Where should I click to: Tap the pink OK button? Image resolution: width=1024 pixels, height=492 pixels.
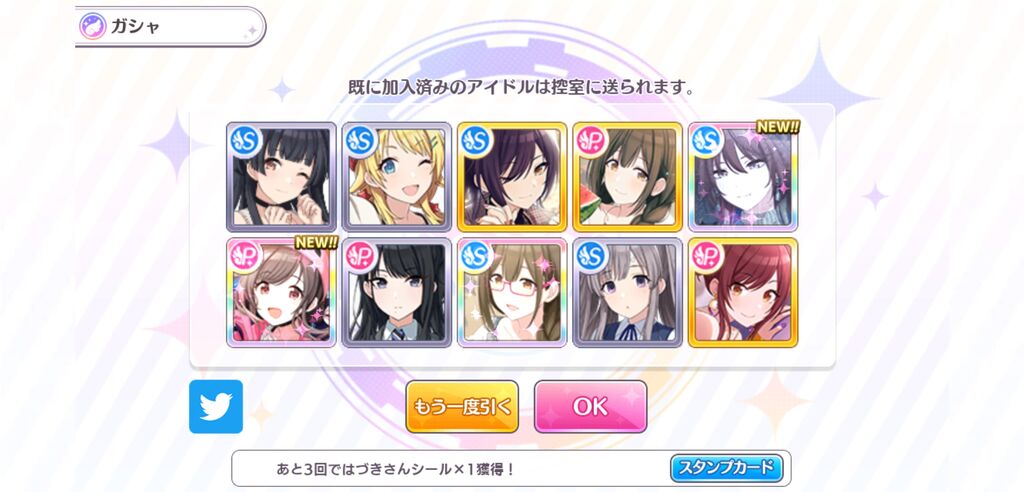[590, 406]
